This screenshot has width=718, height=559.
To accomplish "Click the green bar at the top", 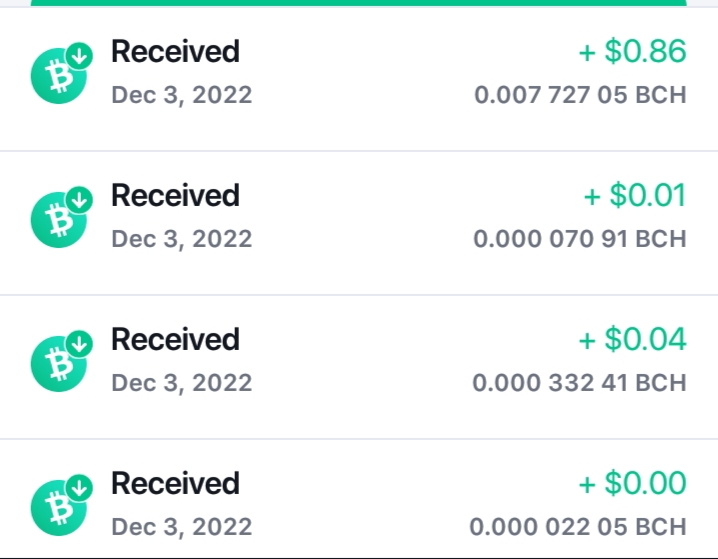I will pyautogui.click(x=359, y=3).
